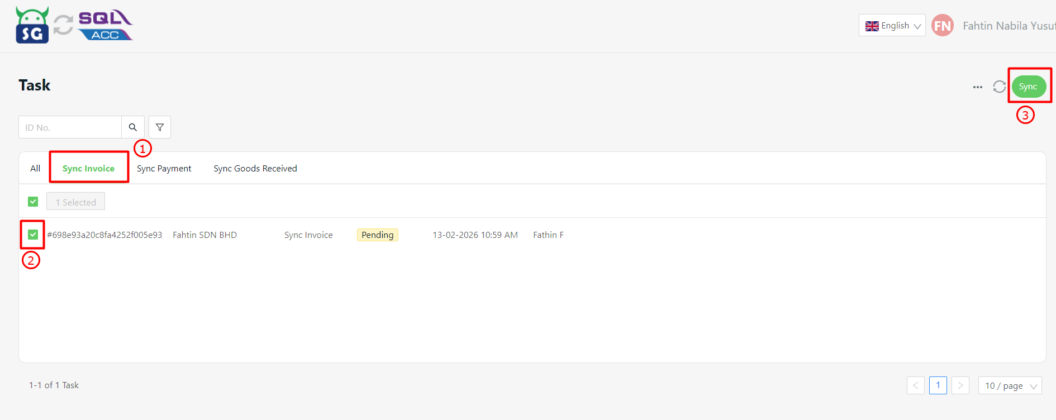
Task: Click the refresh task list icon
Action: click(x=999, y=87)
